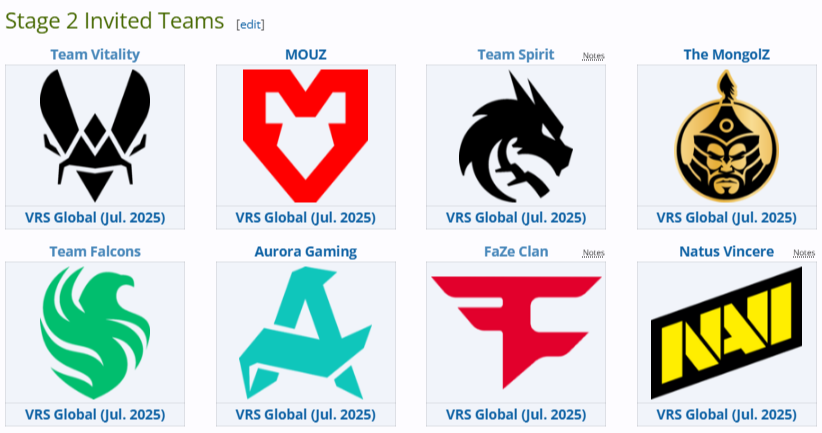
Task: Click VRS Global link under Natus Vincere
Action: [x=727, y=415]
